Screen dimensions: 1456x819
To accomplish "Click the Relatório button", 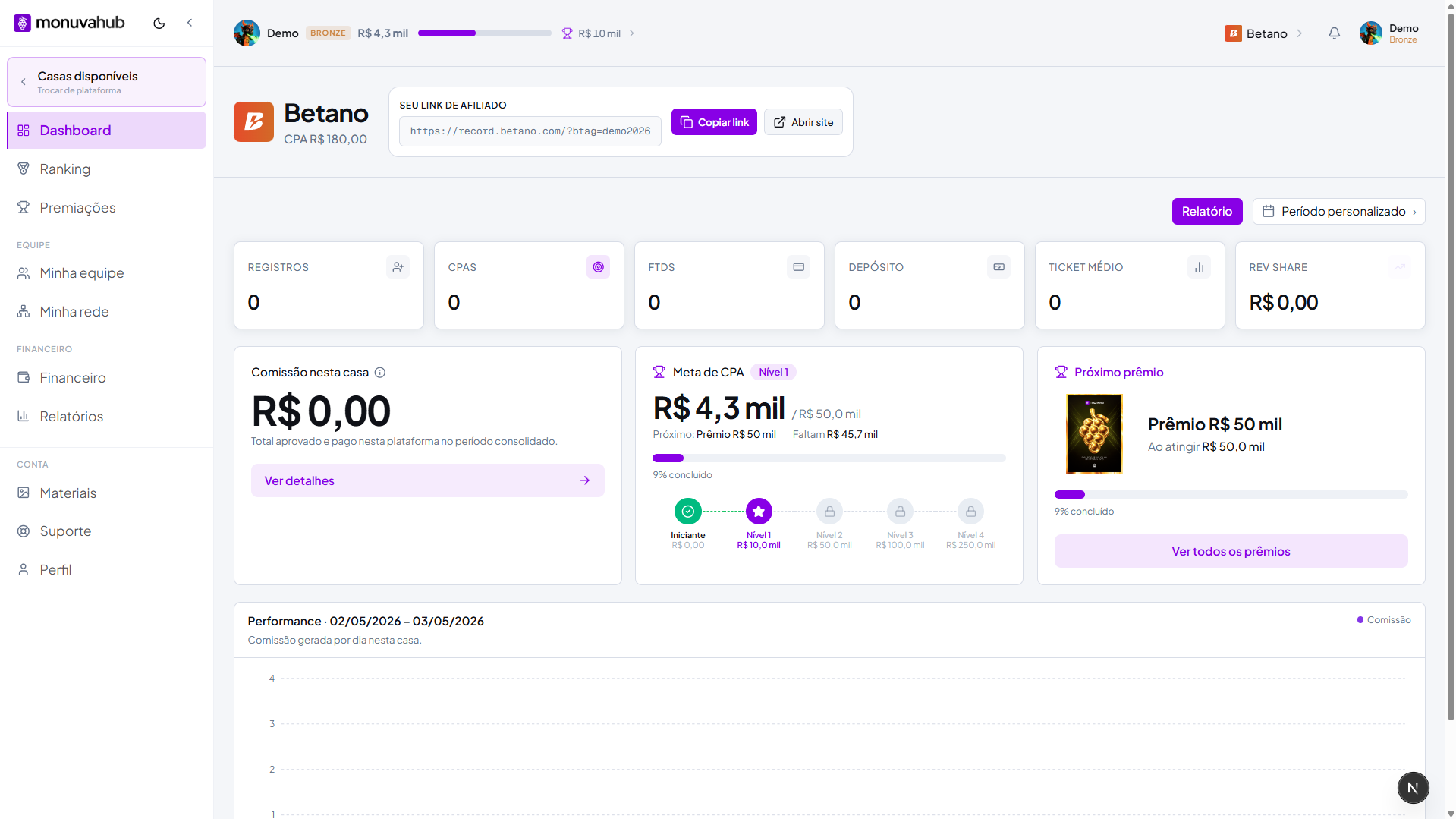I will coord(1207,212).
